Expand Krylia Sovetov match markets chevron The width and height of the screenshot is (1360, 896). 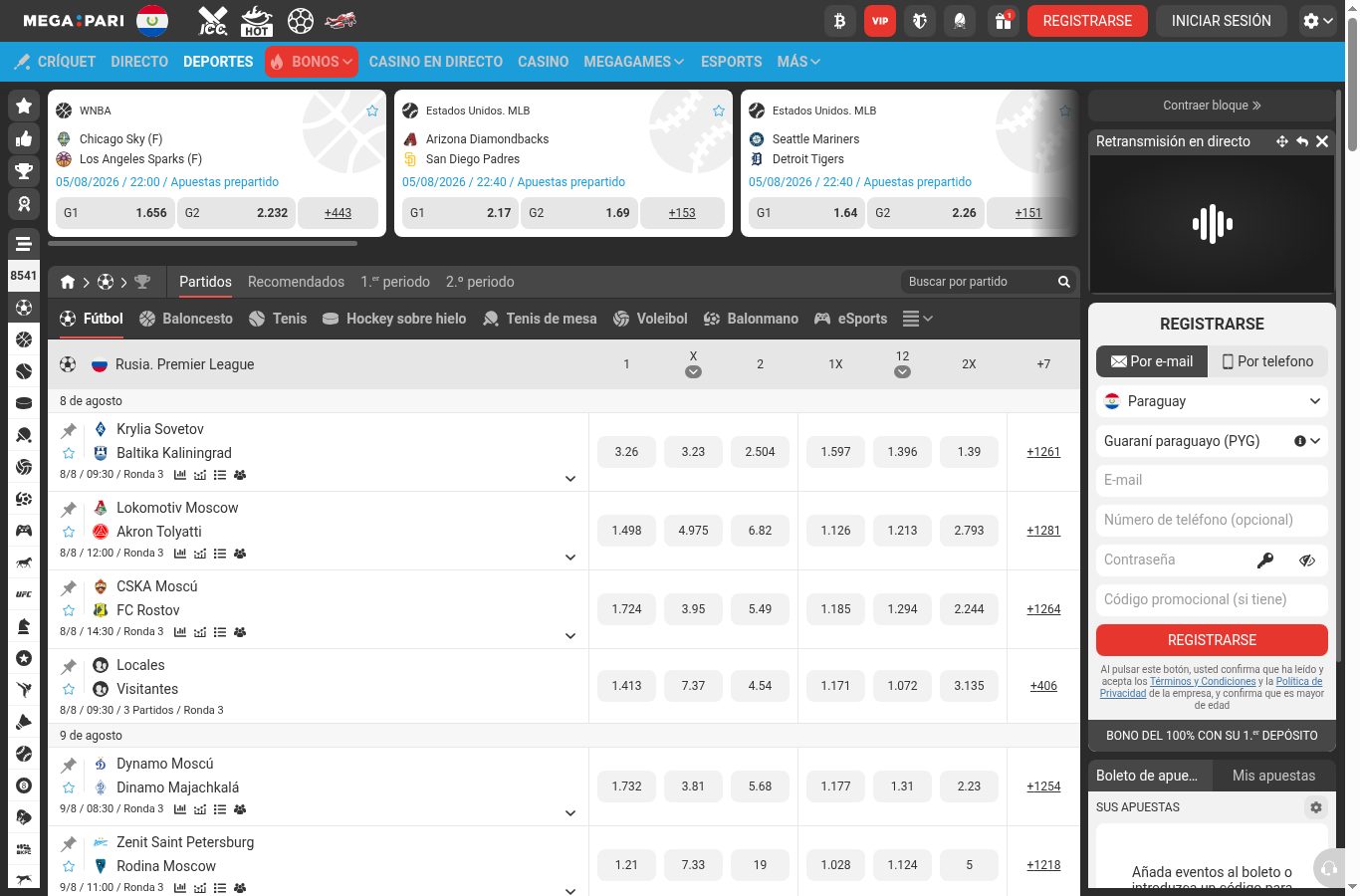tap(570, 479)
